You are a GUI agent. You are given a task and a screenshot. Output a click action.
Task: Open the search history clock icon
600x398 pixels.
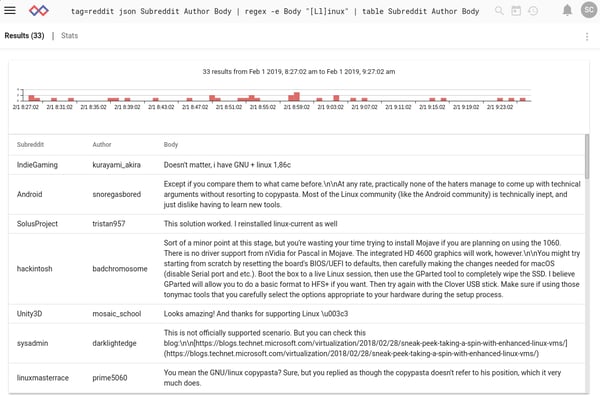[x=533, y=11]
